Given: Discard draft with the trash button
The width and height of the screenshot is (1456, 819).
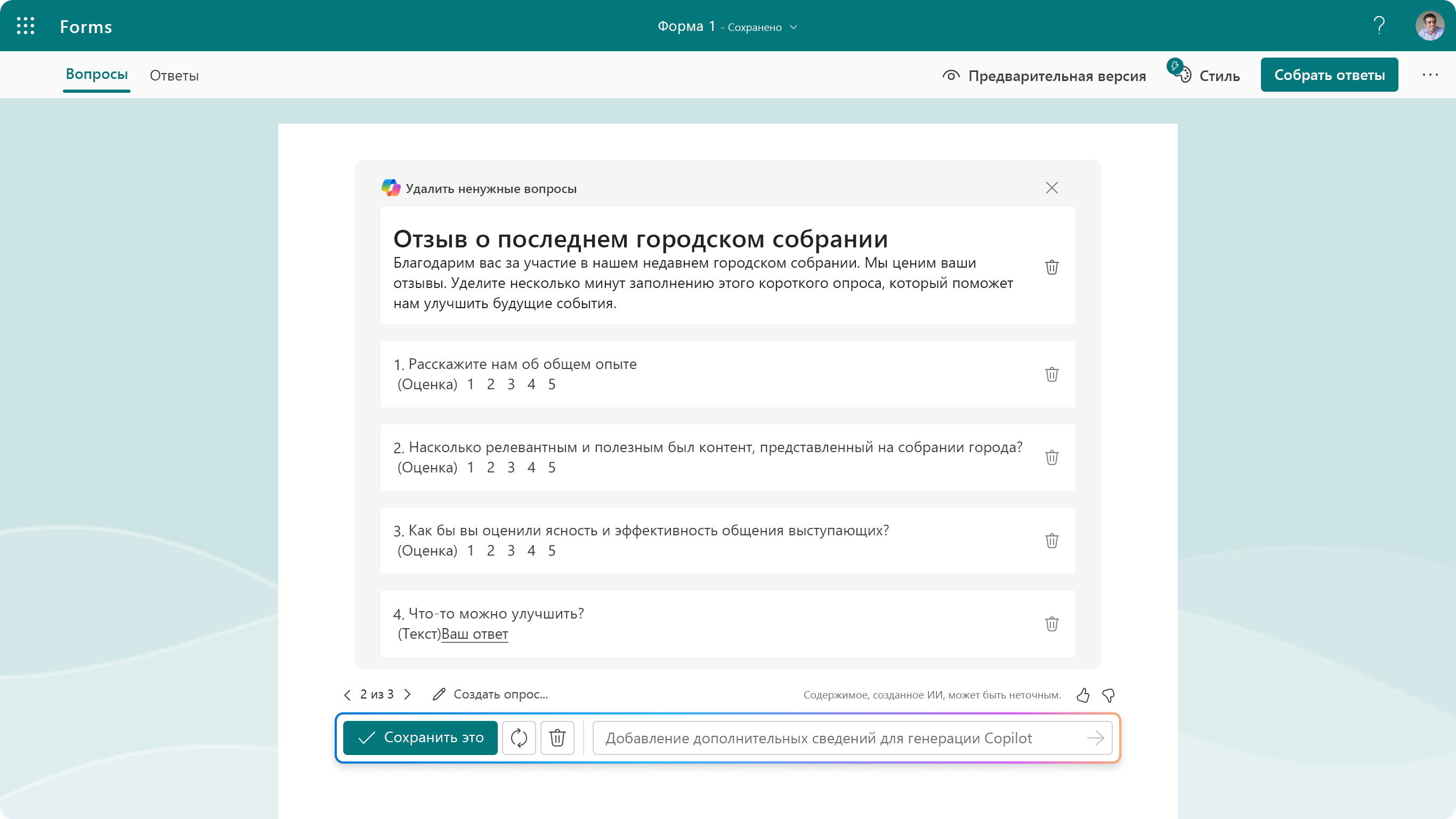Looking at the screenshot, I should pos(557,737).
